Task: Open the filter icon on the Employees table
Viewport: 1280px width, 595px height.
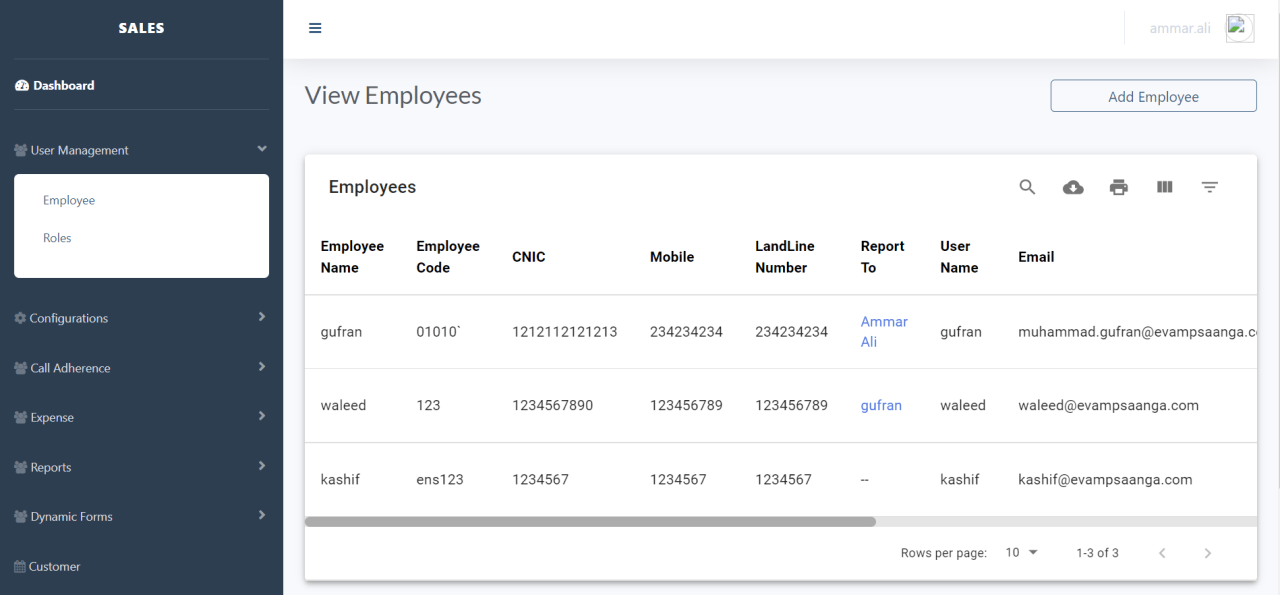Action: coord(1210,187)
